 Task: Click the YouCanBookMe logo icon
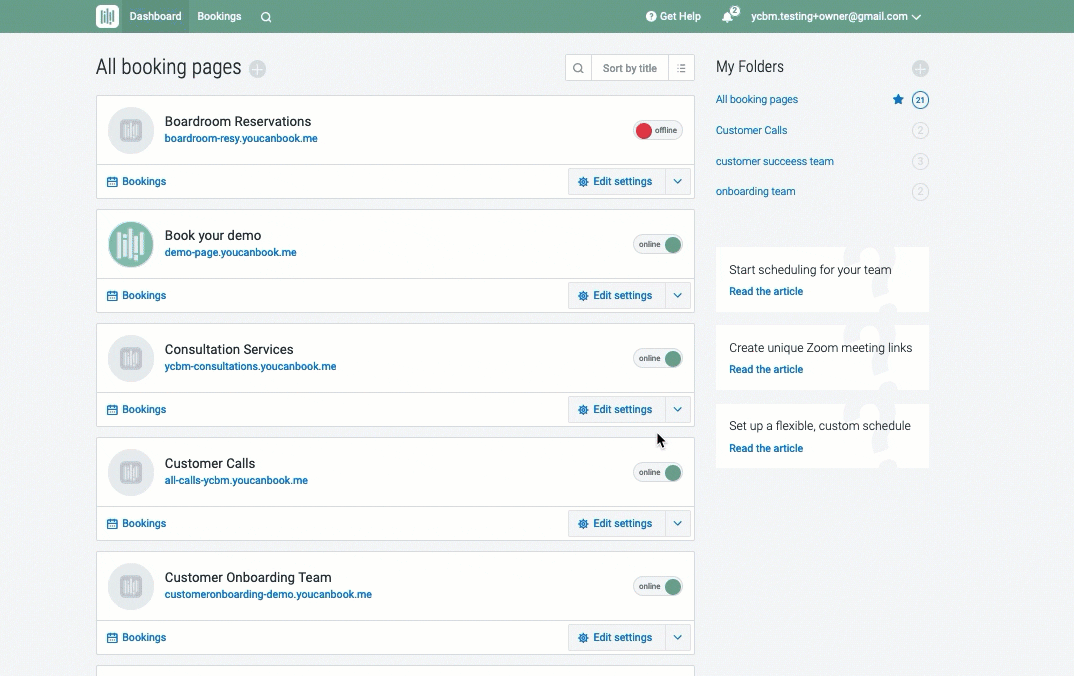tap(108, 16)
